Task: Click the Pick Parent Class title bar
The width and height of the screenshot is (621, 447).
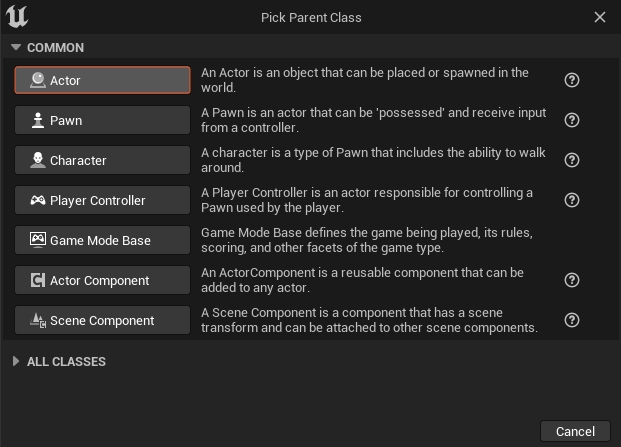Action: pos(311,17)
